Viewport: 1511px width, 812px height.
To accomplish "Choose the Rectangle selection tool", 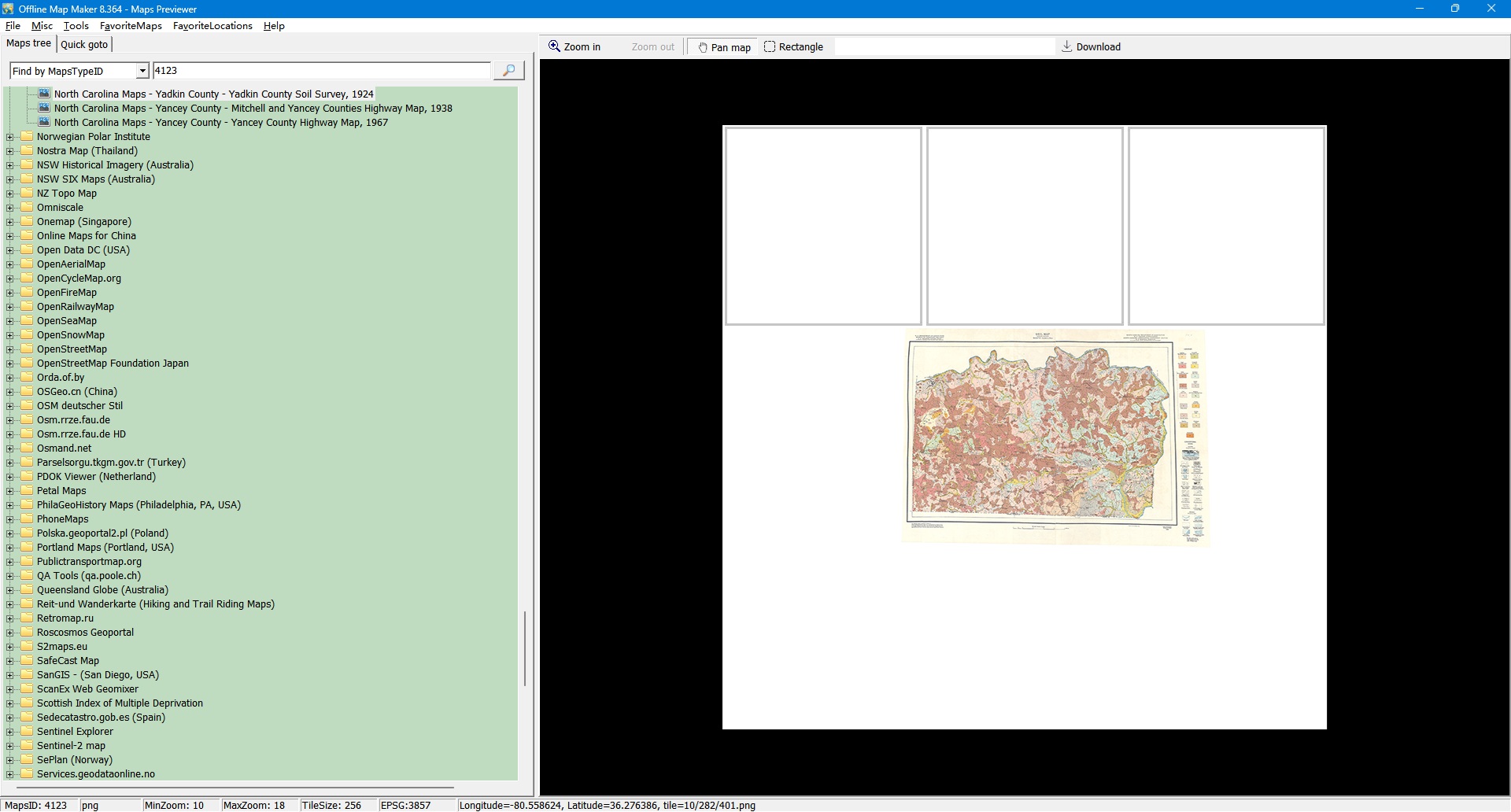I will click(x=793, y=47).
